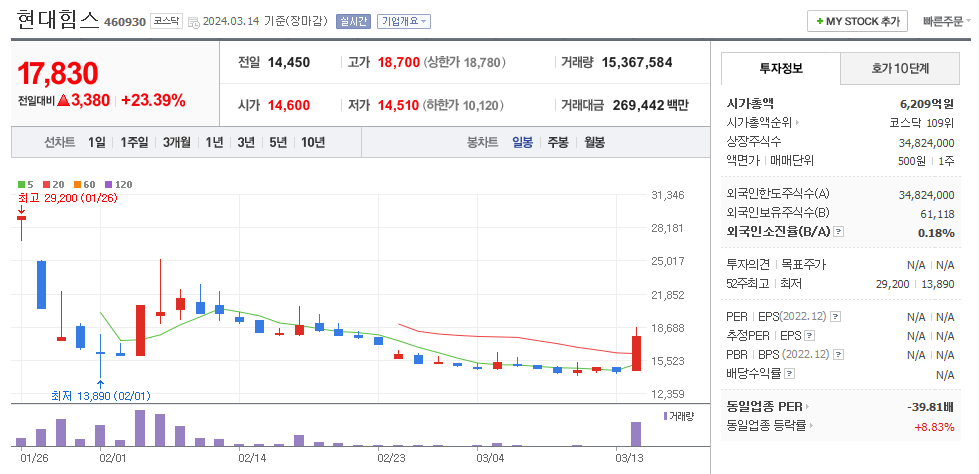
Task: Click the 거래량 value 15,367,584
Action: point(637,62)
